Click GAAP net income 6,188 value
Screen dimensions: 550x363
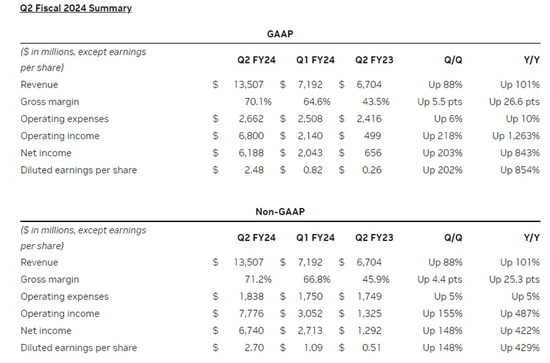click(251, 153)
